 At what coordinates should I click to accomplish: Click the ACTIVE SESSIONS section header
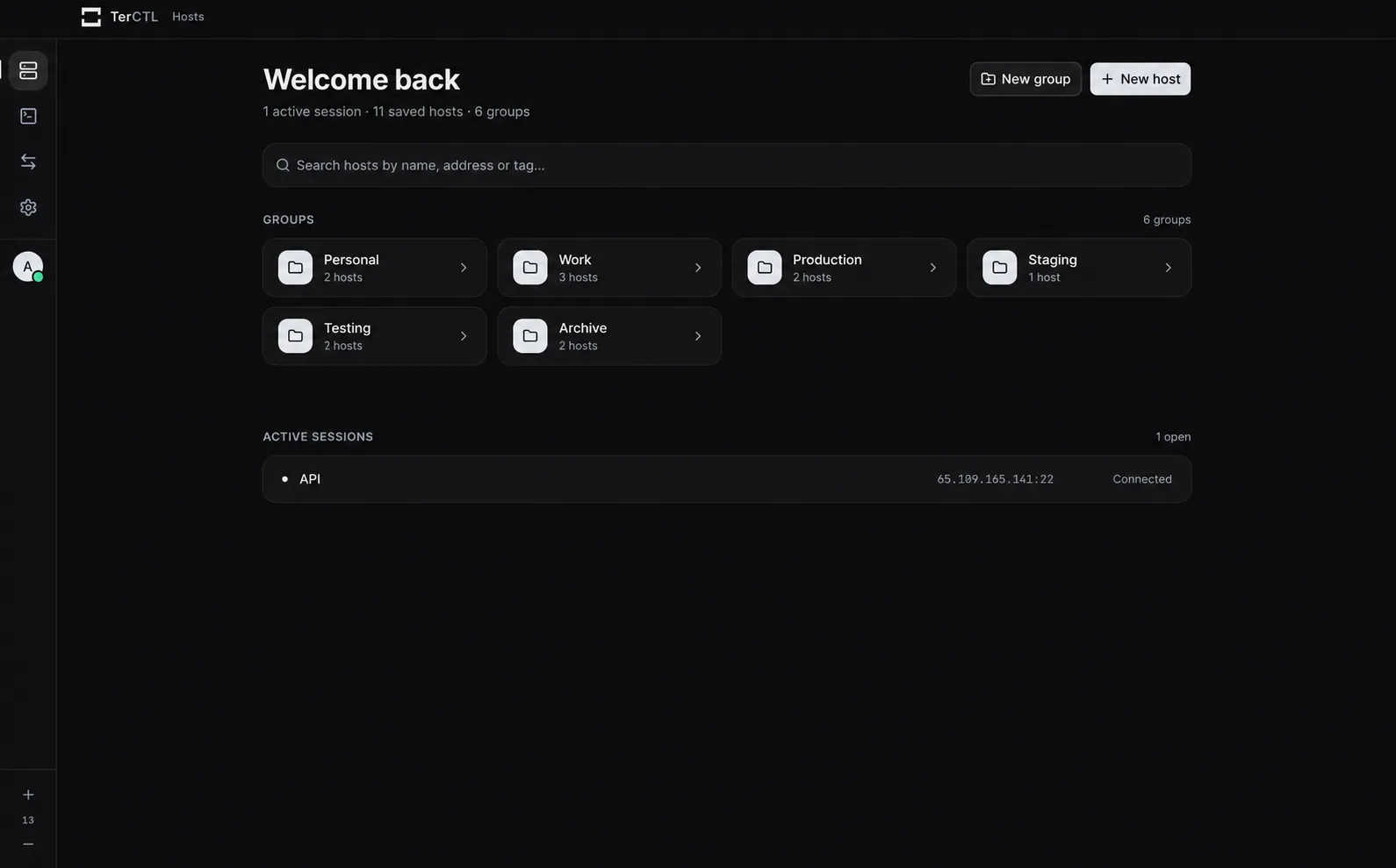pos(318,437)
